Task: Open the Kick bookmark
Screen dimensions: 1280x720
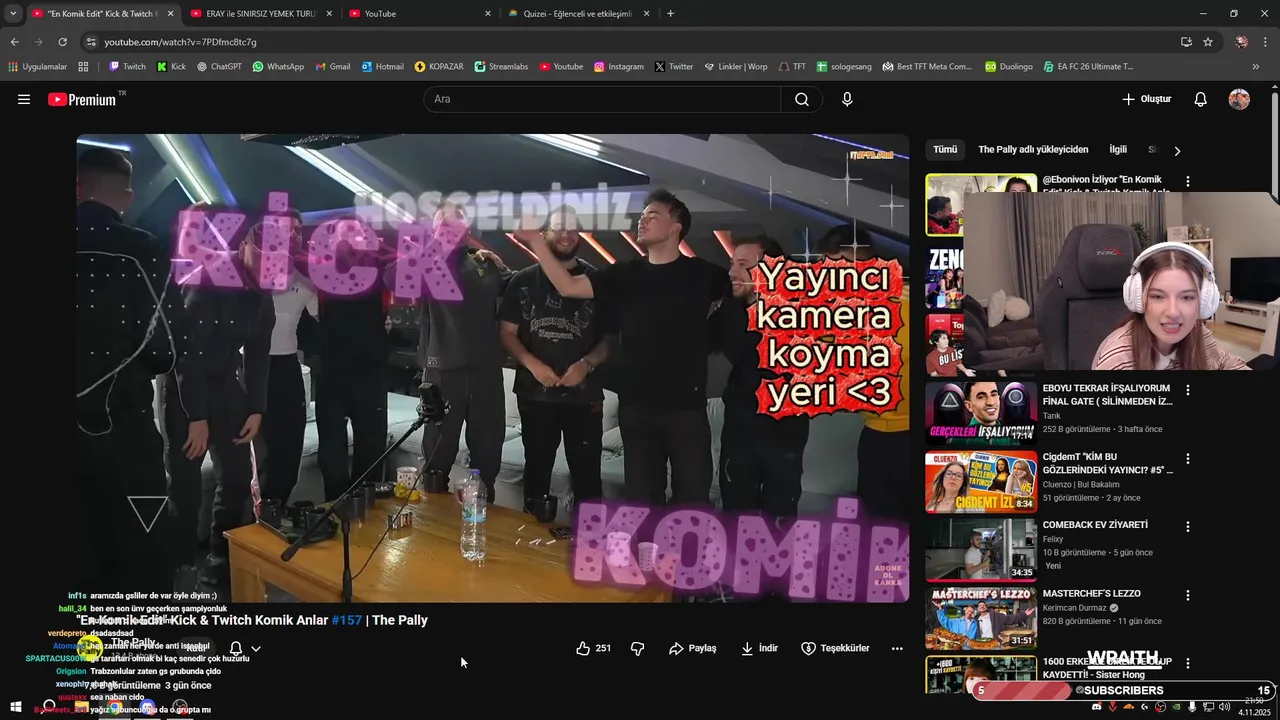Action: pos(171,67)
